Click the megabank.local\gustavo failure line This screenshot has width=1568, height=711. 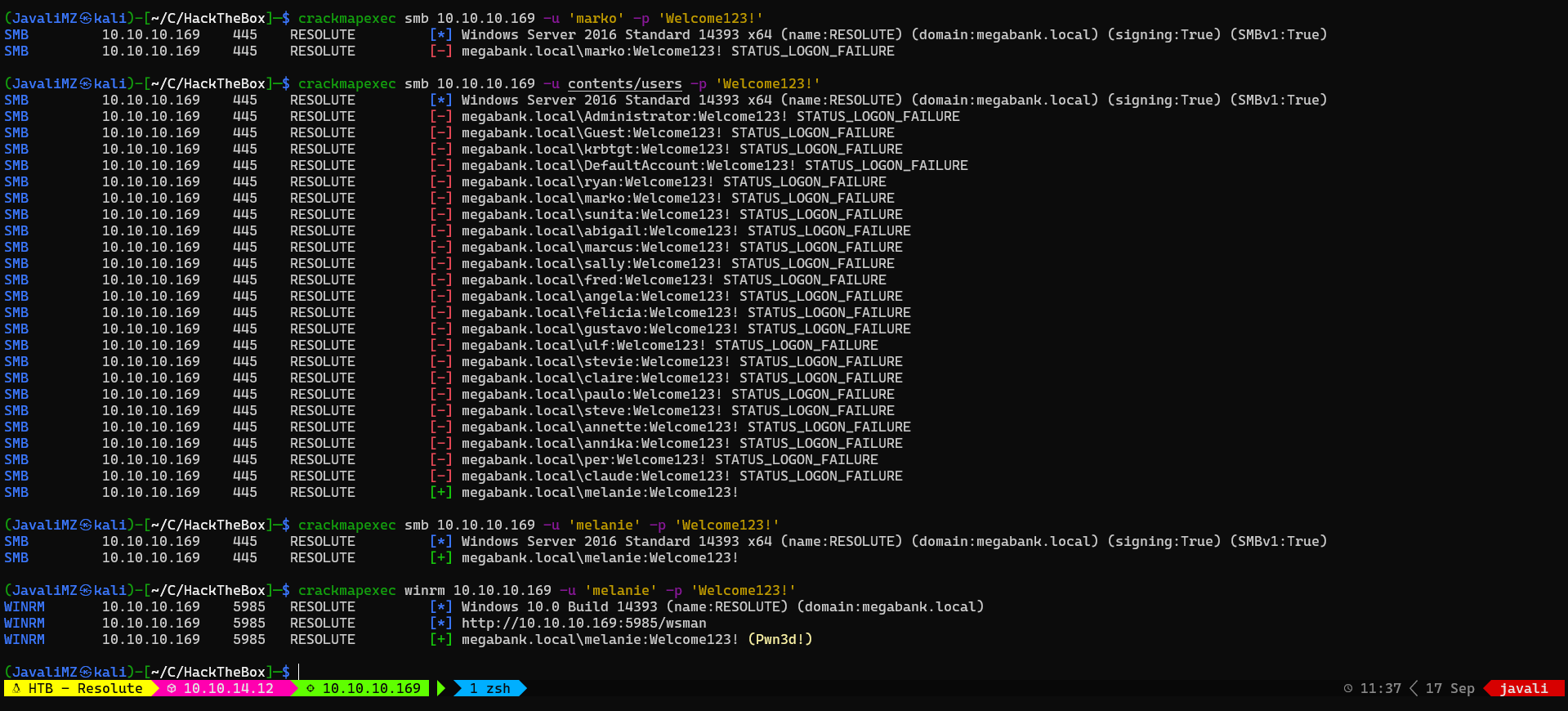[686, 329]
